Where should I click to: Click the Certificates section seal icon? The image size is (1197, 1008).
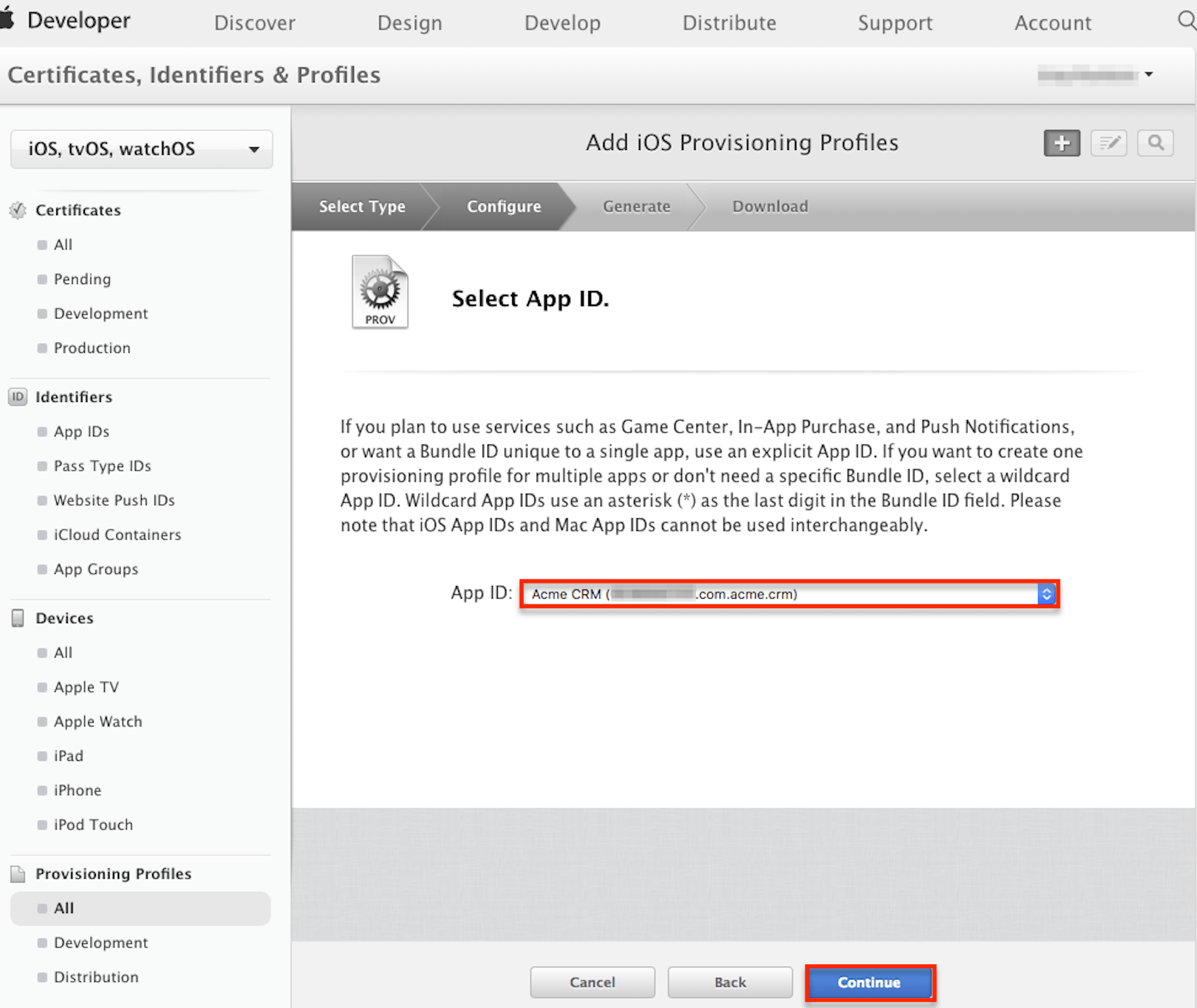18,210
